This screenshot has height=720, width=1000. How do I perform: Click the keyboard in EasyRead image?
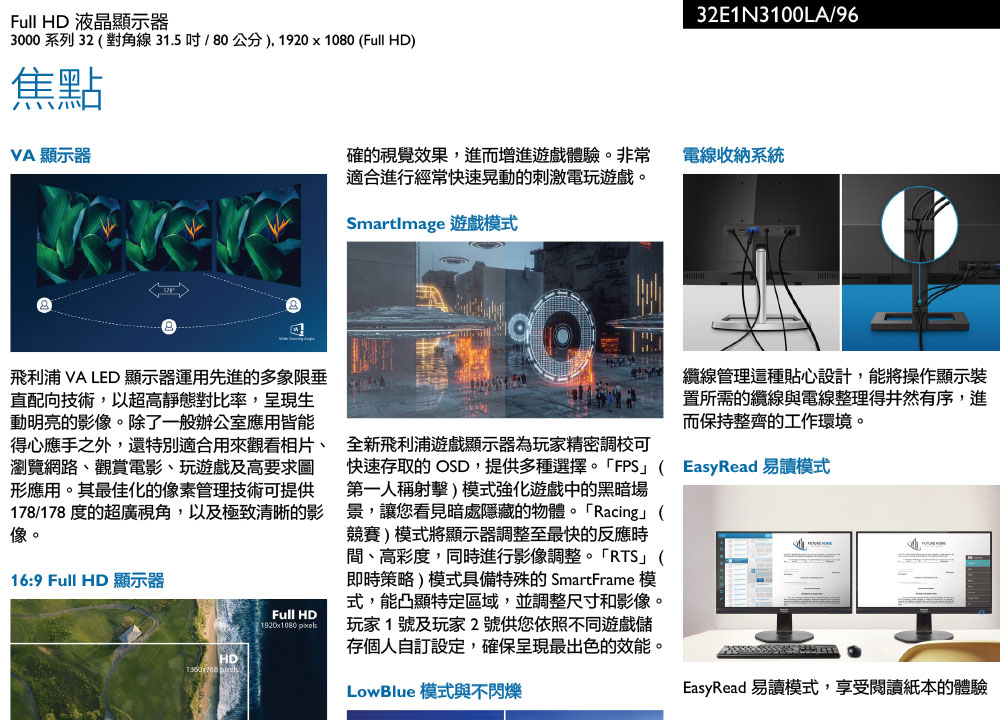tap(779, 650)
